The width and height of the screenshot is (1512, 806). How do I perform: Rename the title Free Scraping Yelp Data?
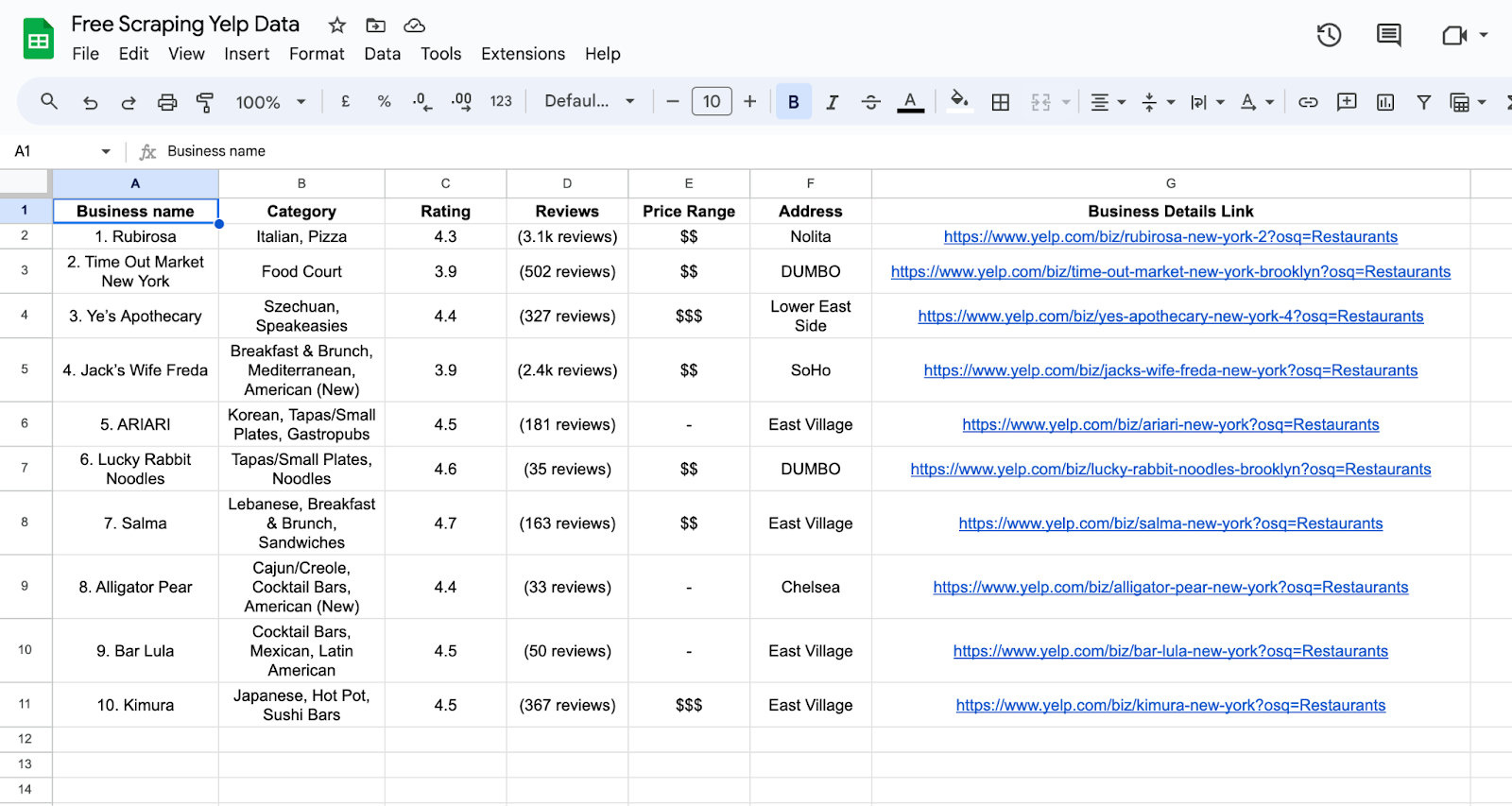[185, 25]
